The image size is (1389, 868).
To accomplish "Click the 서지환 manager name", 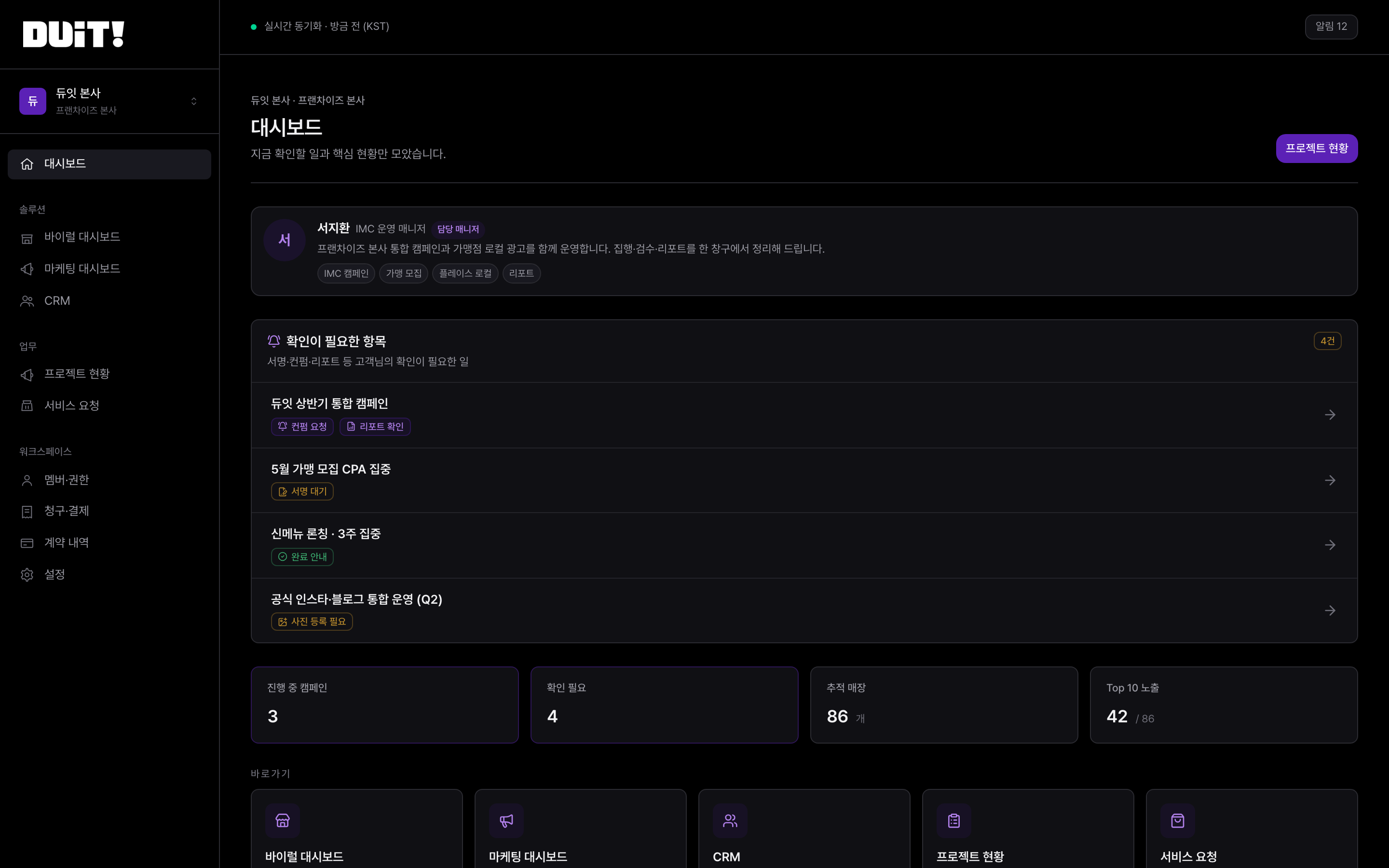I will click(333, 228).
